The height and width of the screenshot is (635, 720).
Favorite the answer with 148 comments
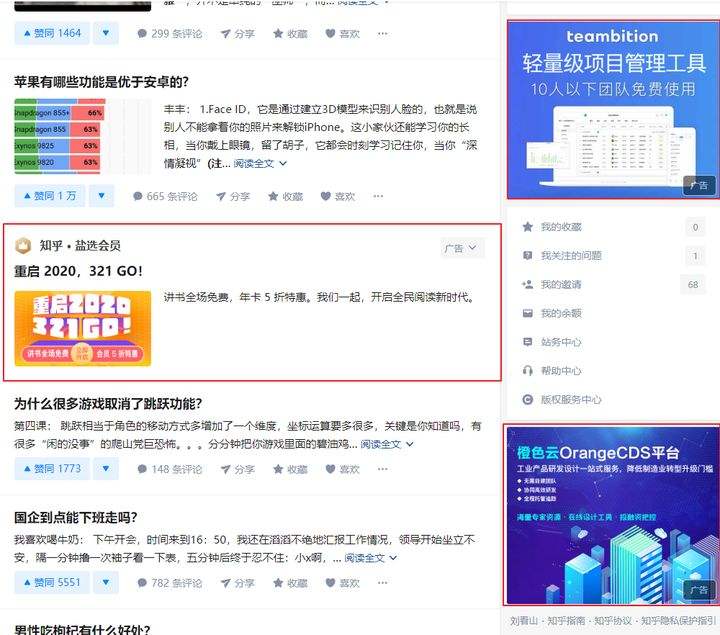pos(290,469)
